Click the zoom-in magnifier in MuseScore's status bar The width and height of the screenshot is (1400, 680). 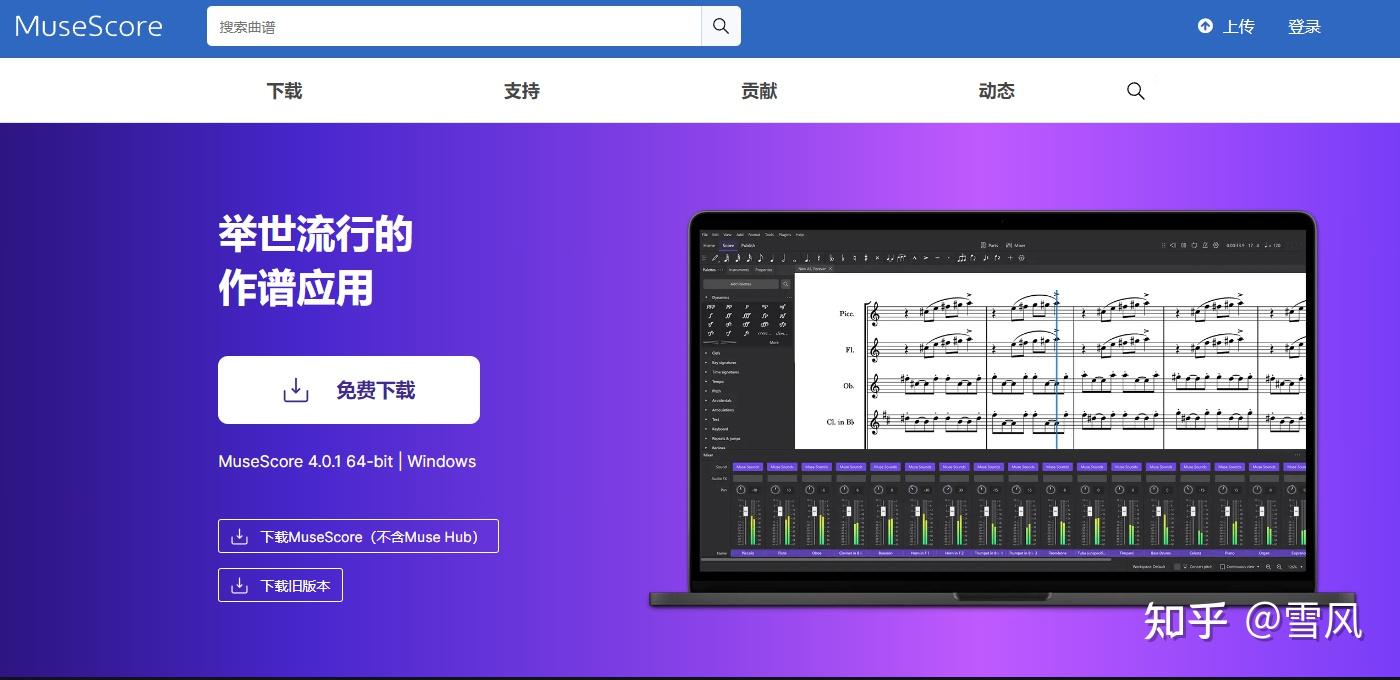[x=1279, y=566]
